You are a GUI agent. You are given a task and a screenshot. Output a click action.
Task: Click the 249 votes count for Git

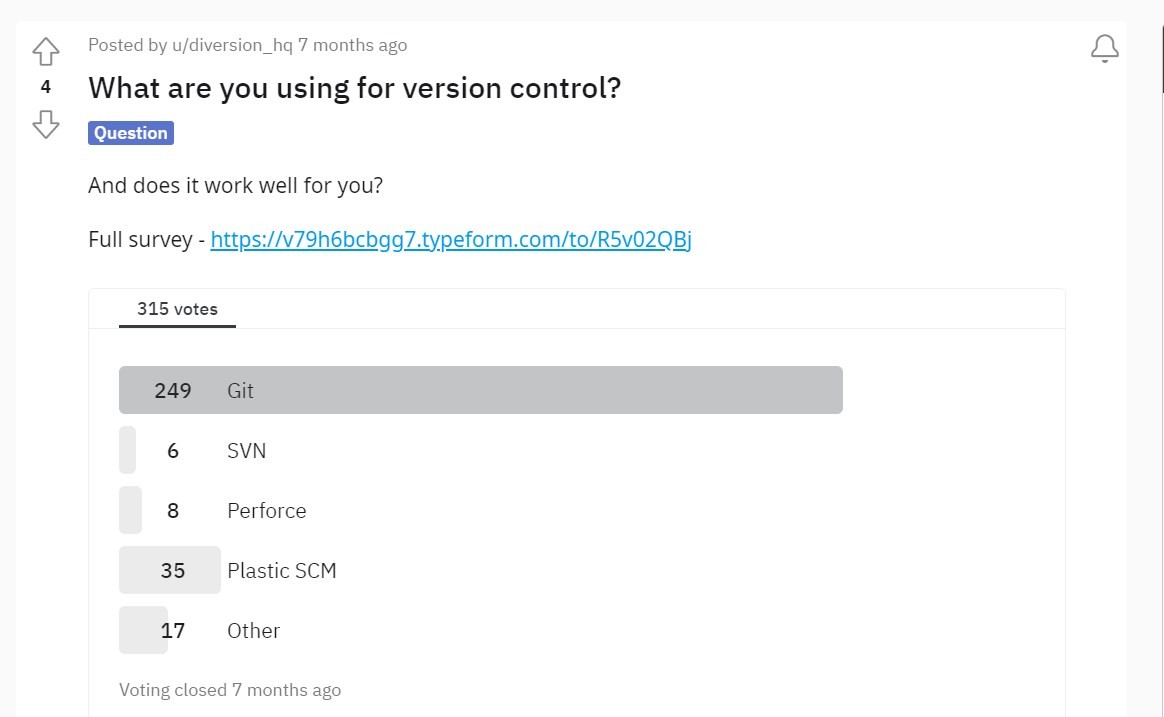point(173,390)
